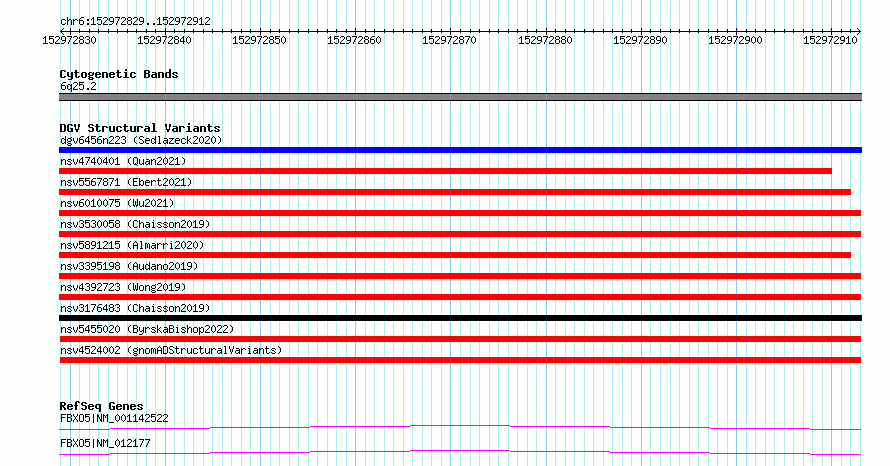
Task: Select nsv5455020 (ByrskaBishop2022) label
Action: click(147, 329)
